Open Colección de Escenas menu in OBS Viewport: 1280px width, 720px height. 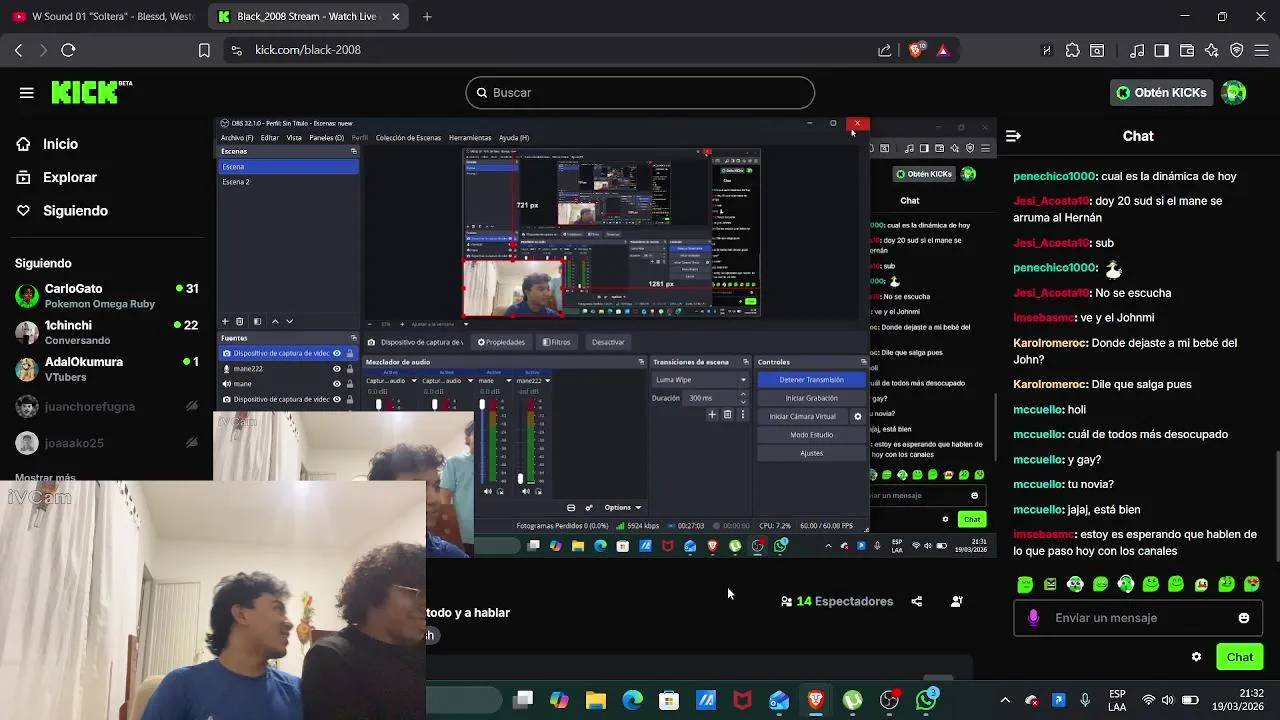click(408, 138)
